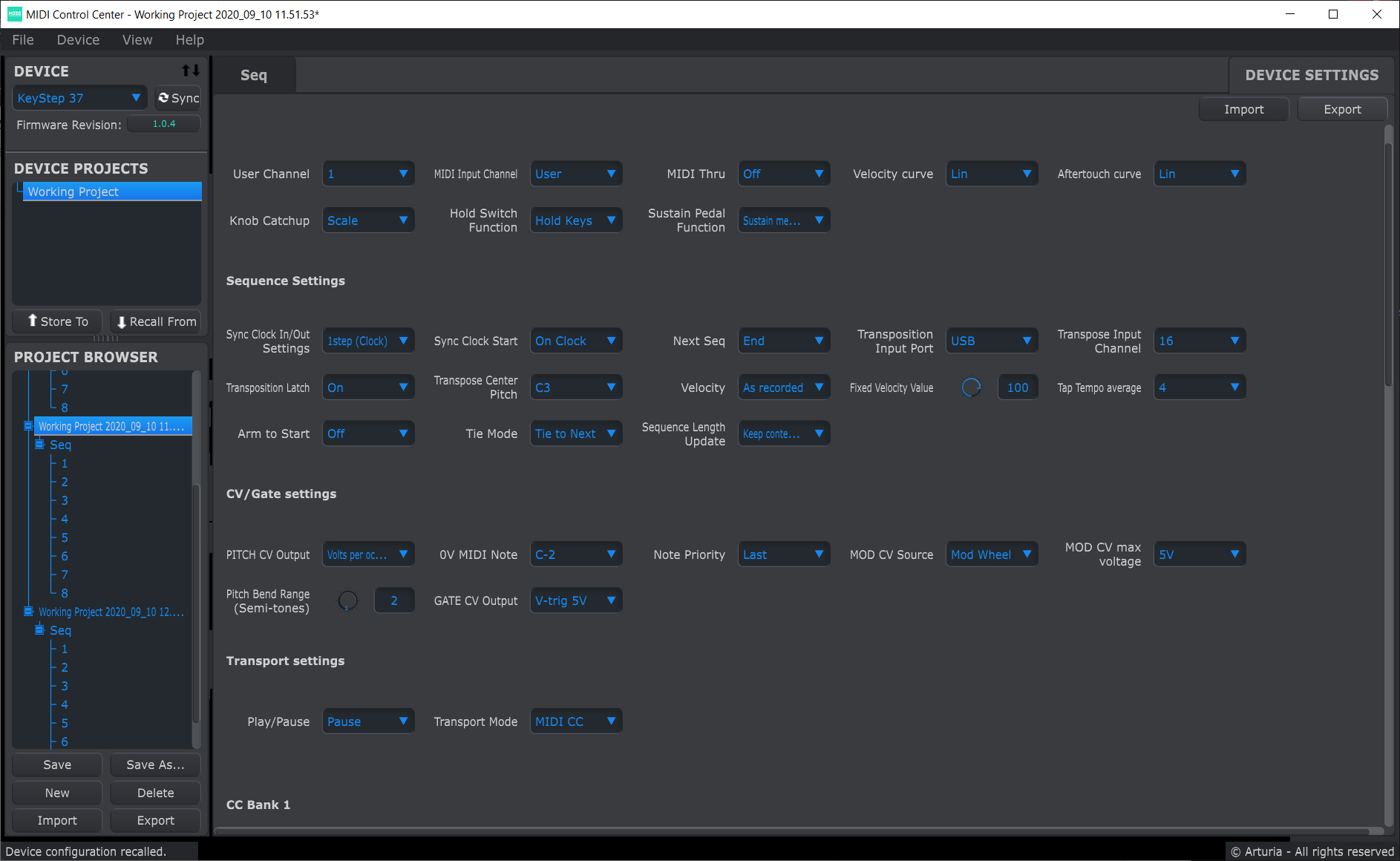The image size is (1400, 861).
Task: Open Note Priority dropdown
Action: point(784,554)
